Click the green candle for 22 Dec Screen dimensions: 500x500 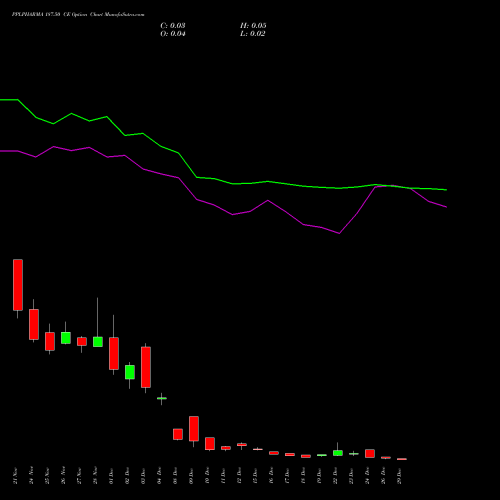coord(338,453)
